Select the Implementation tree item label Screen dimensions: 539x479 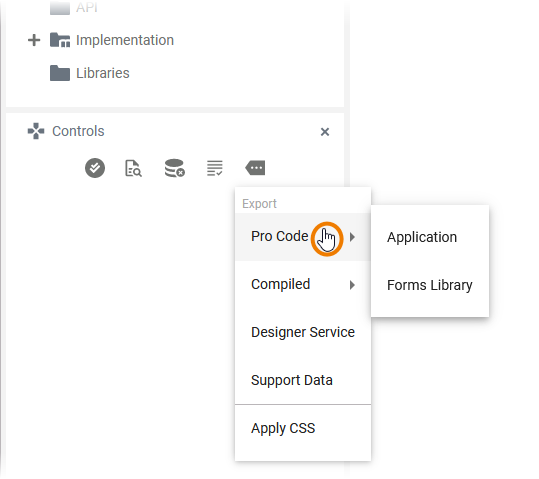[125, 40]
